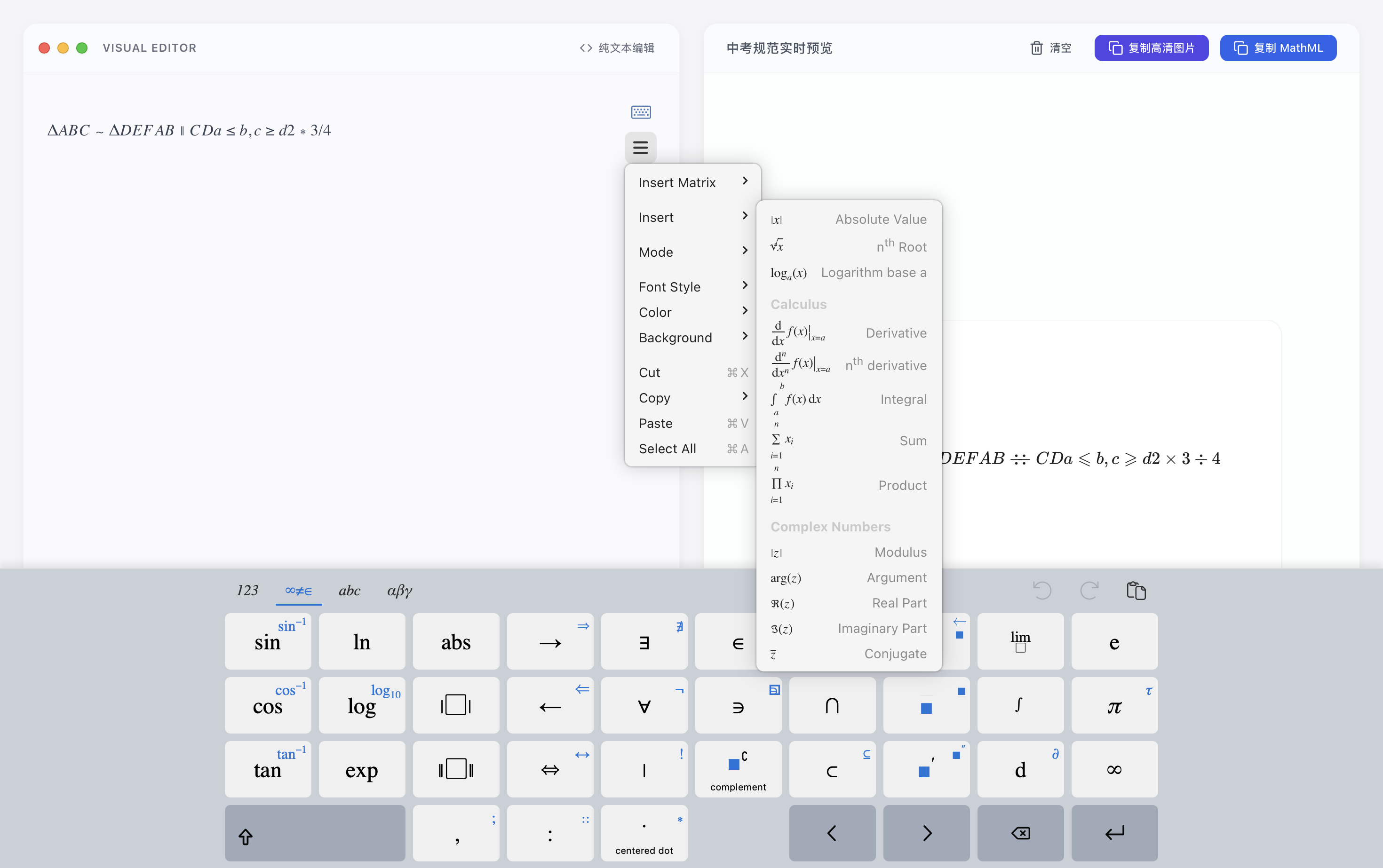Click the clipboard paste icon in keyboard toolbar

[x=1136, y=590]
